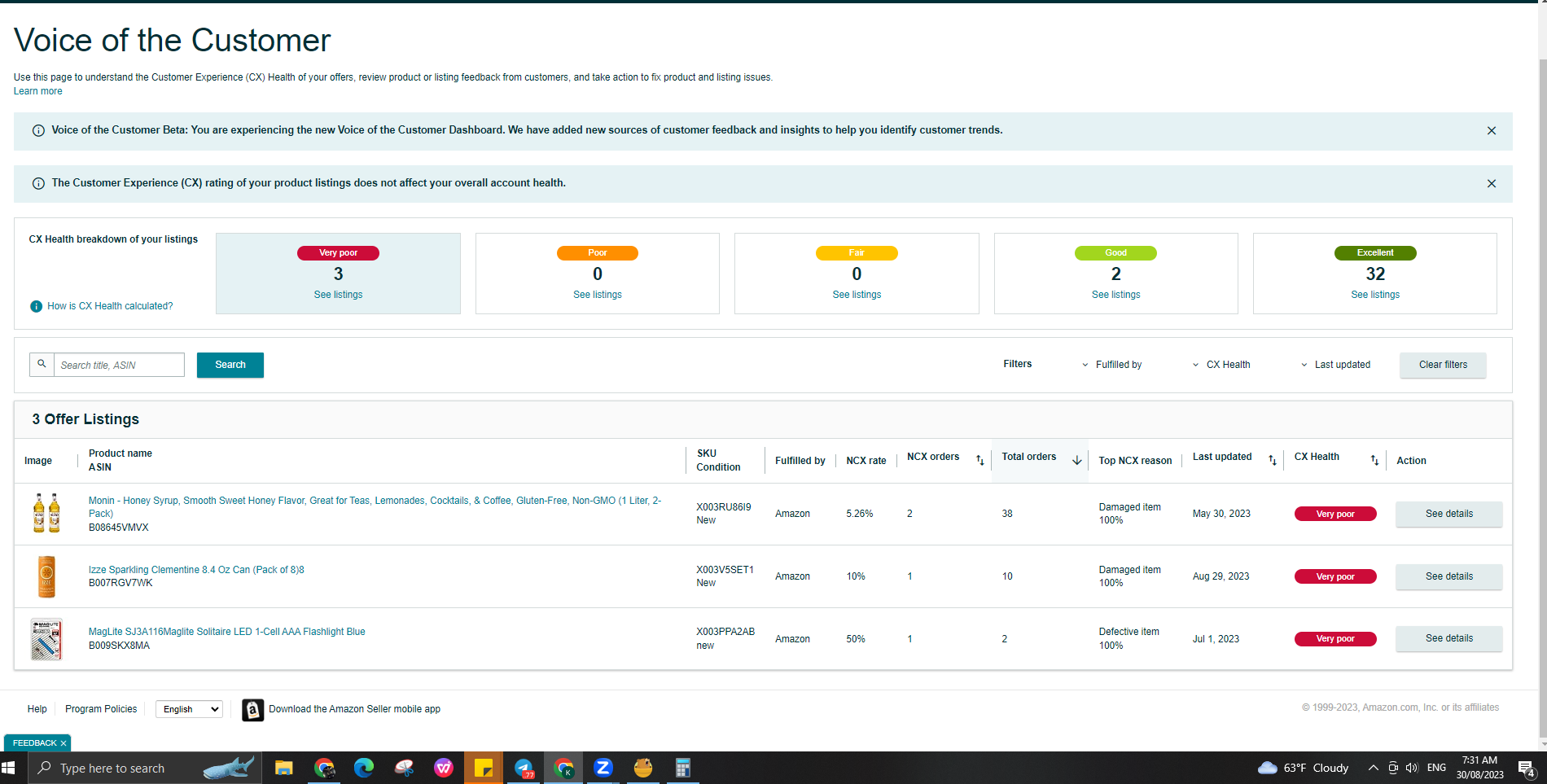This screenshot has width=1547, height=784.
Task: Open Microsoft Edge from the taskbar
Action: (x=364, y=768)
